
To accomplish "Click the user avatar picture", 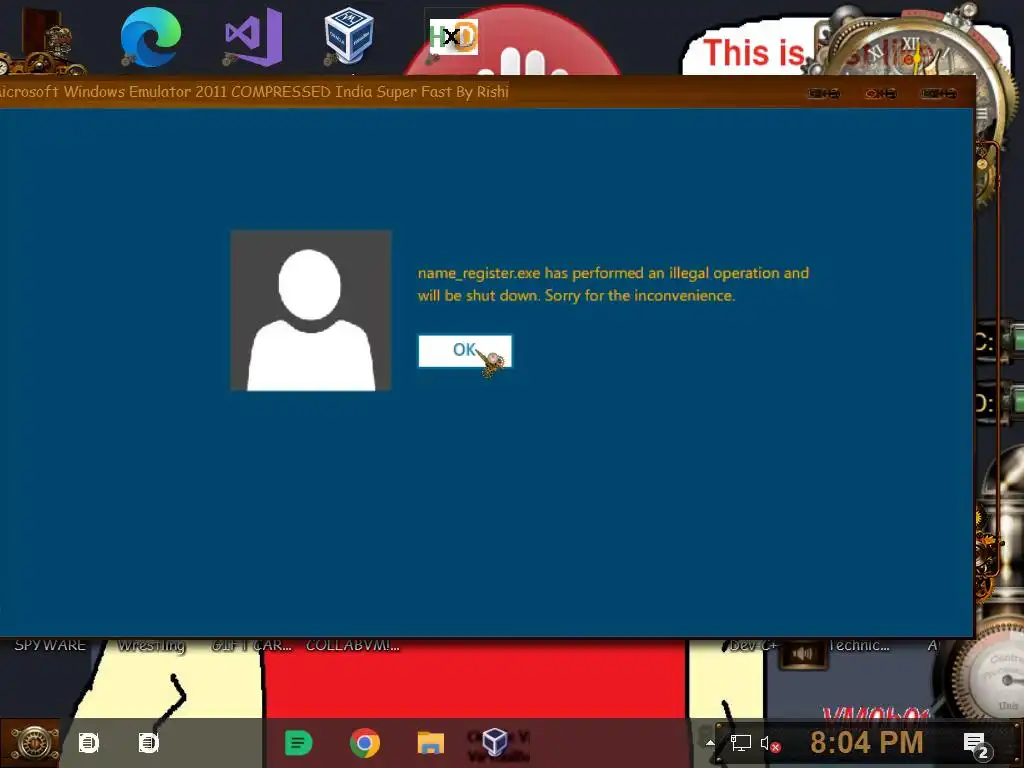I will coord(311,310).
